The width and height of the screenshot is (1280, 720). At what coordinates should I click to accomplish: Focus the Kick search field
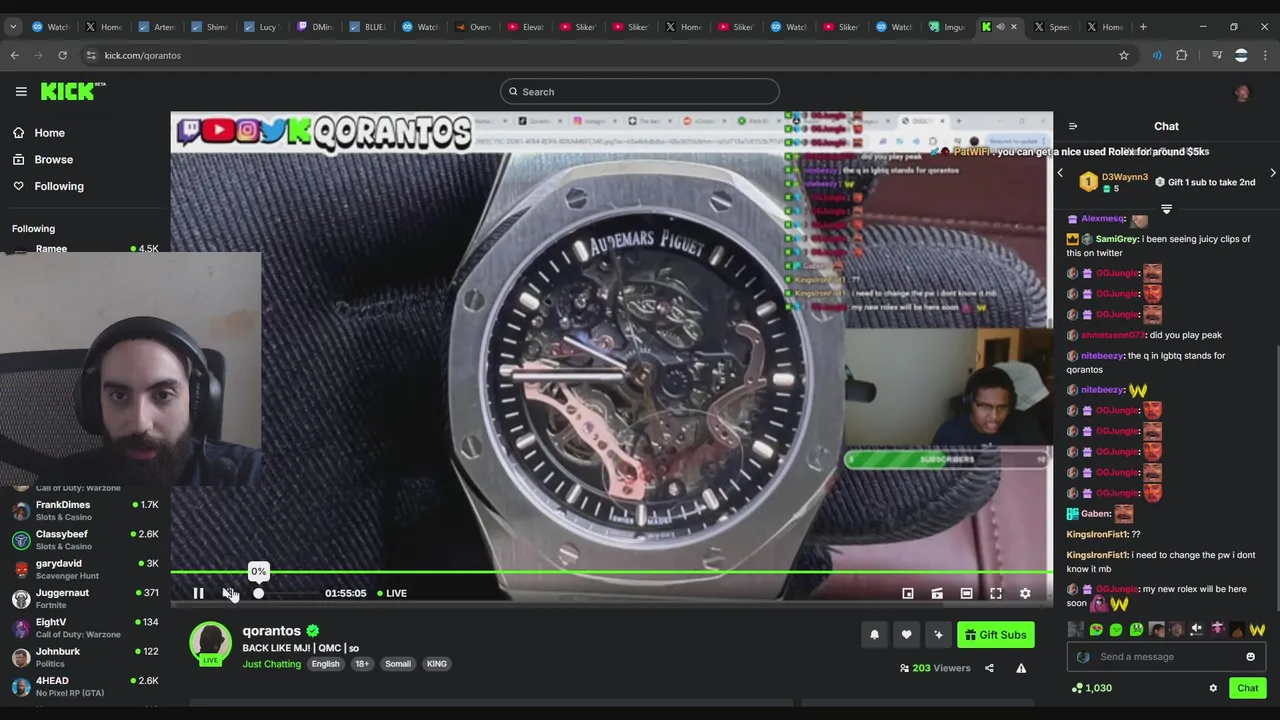(x=639, y=91)
